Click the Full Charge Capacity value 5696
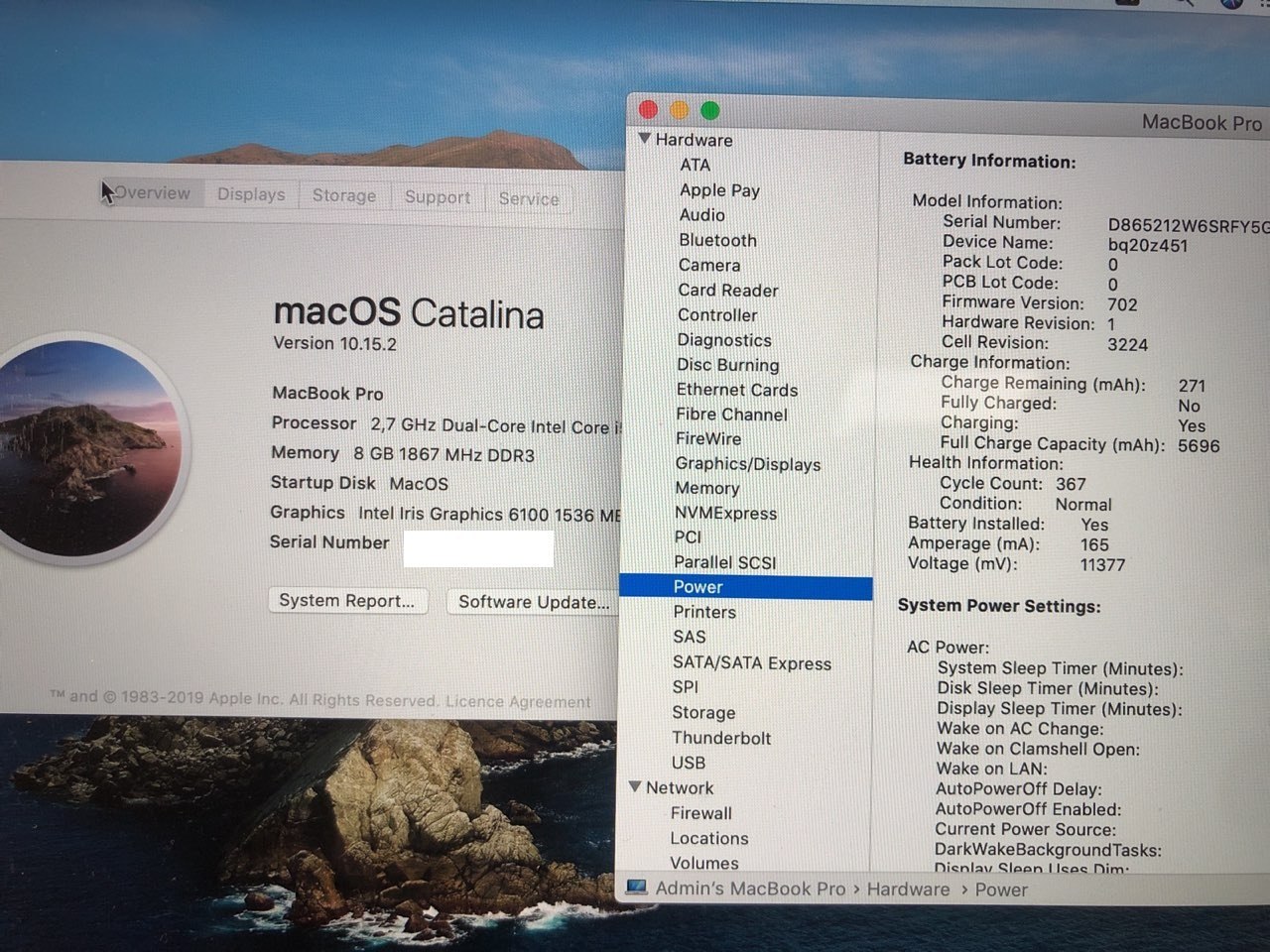 click(1199, 446)
